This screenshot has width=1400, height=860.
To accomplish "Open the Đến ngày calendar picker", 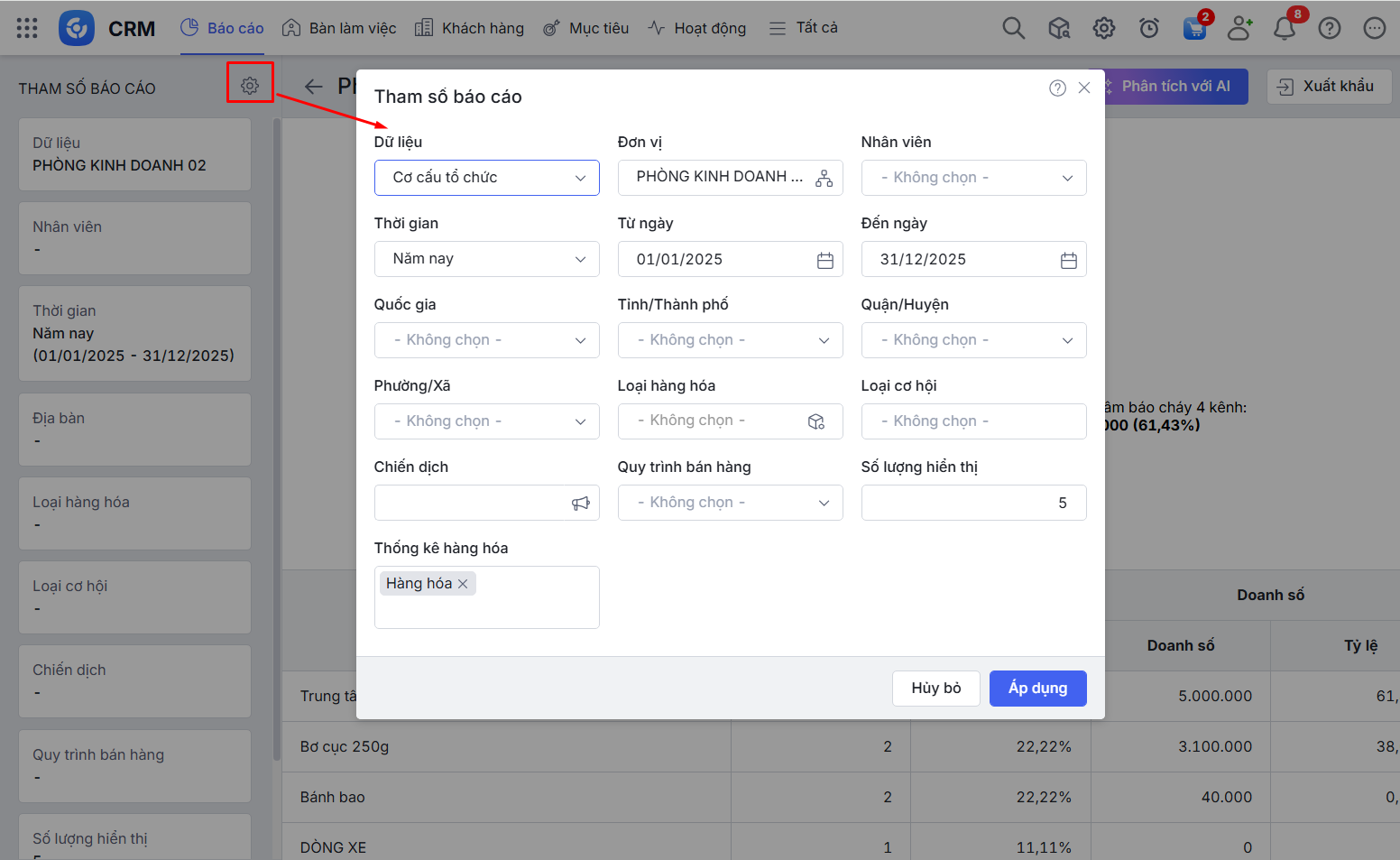I will [1068, 260].
